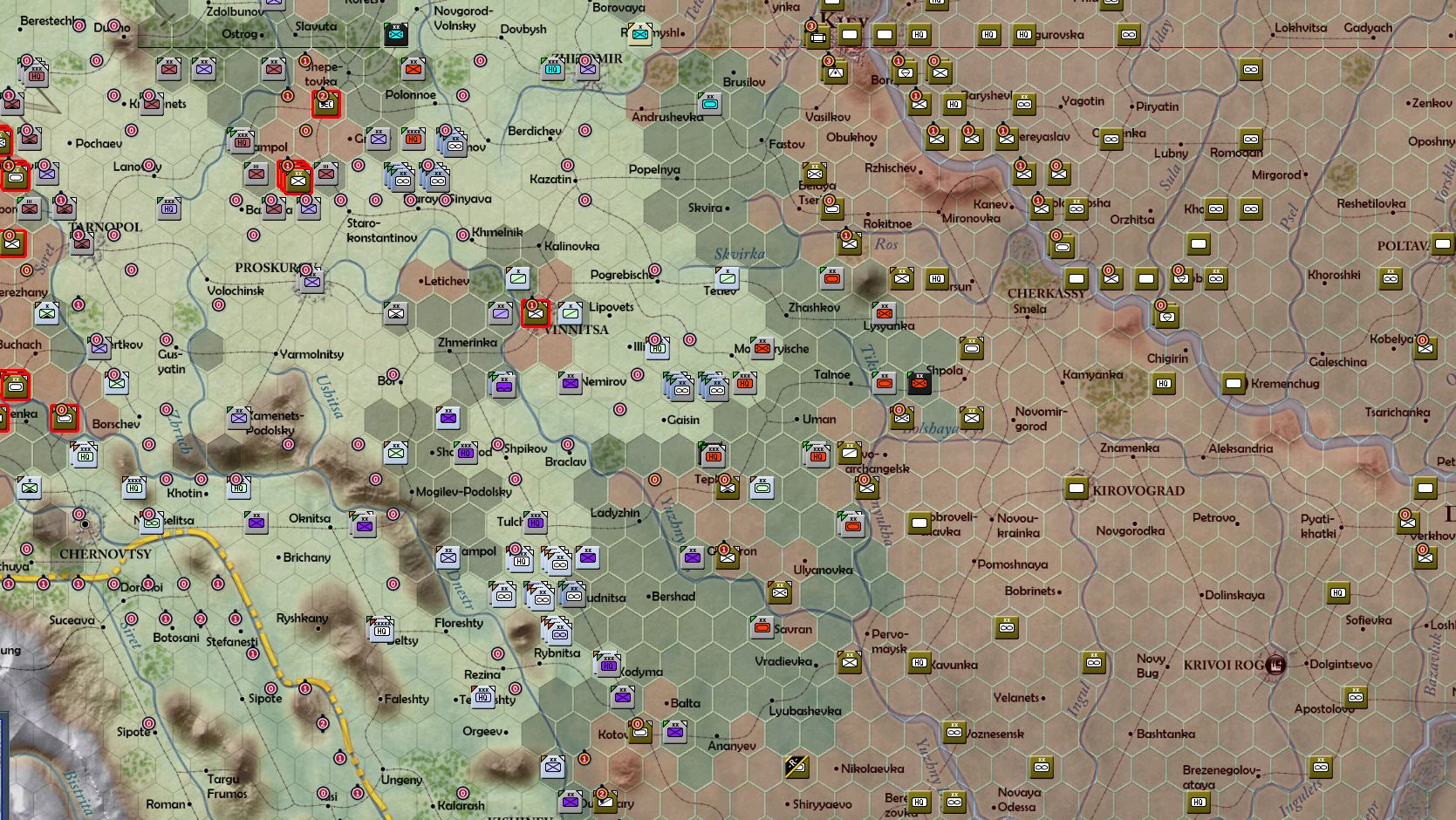Select the olive infantry unit at Kobelyaki
Viewport: 1456px width, 820px height.
1425,348
